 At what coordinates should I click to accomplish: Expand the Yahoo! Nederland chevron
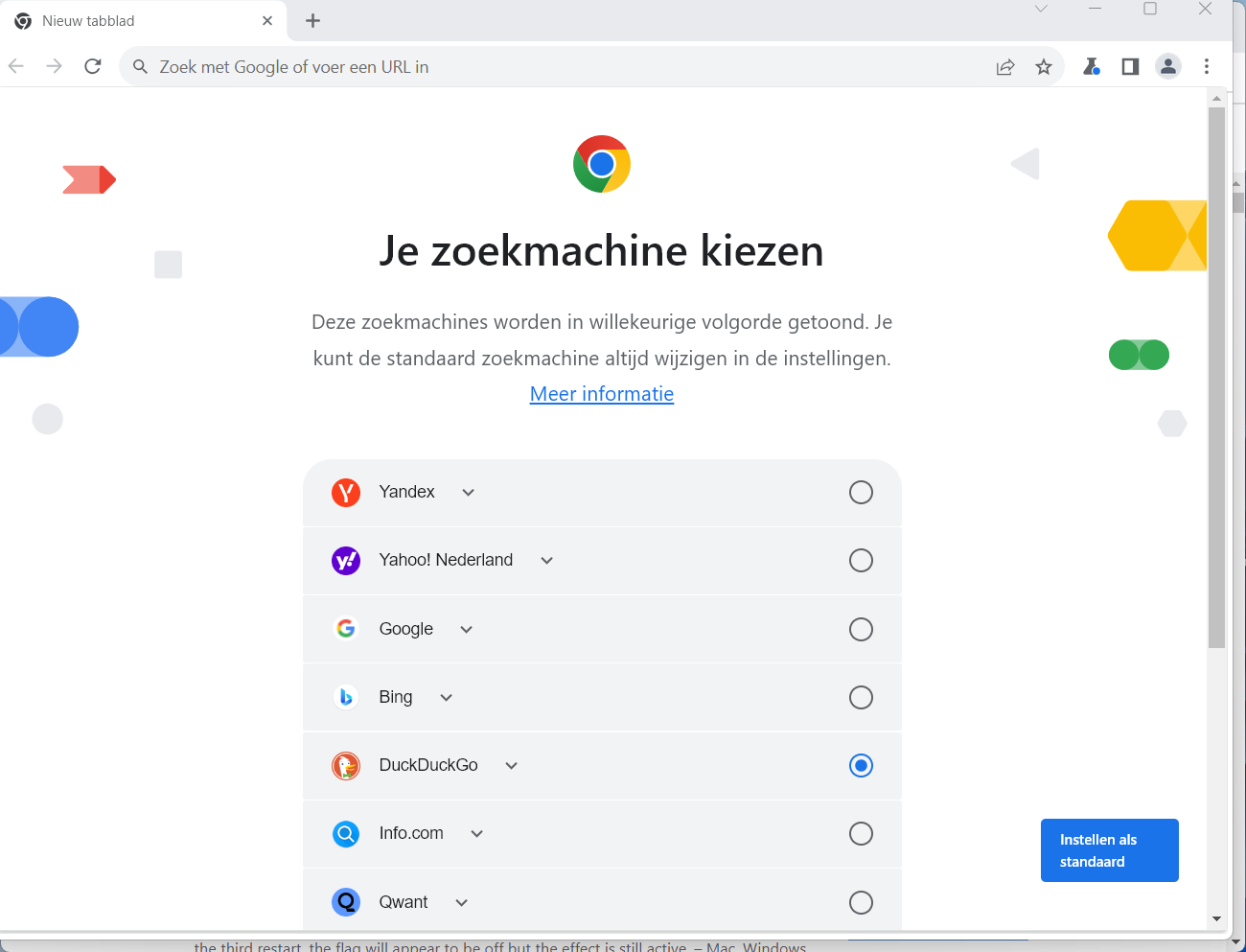pyautogui.click(x=546, y=560)
